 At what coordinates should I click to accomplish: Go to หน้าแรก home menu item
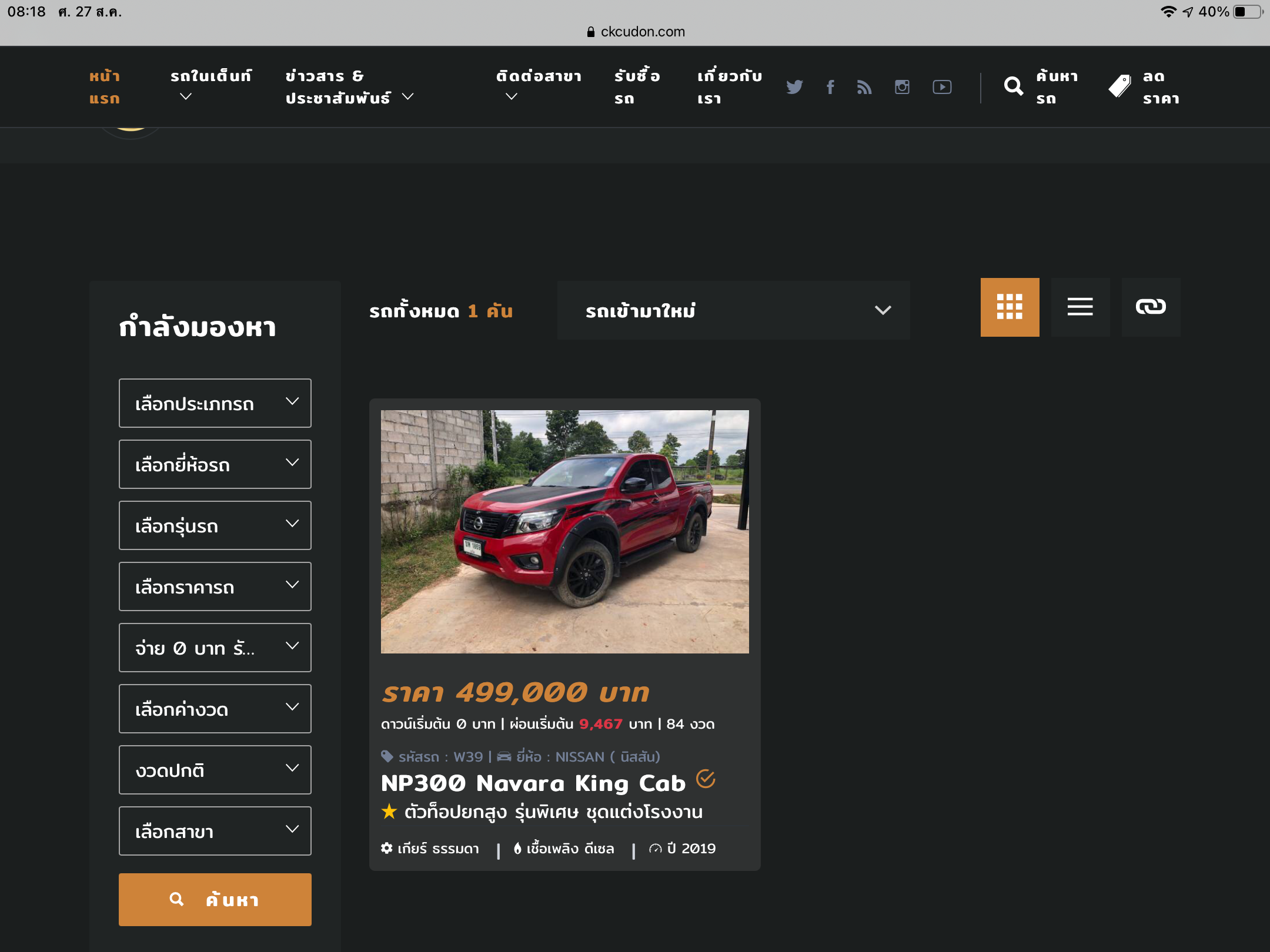(x=105, y=87)
